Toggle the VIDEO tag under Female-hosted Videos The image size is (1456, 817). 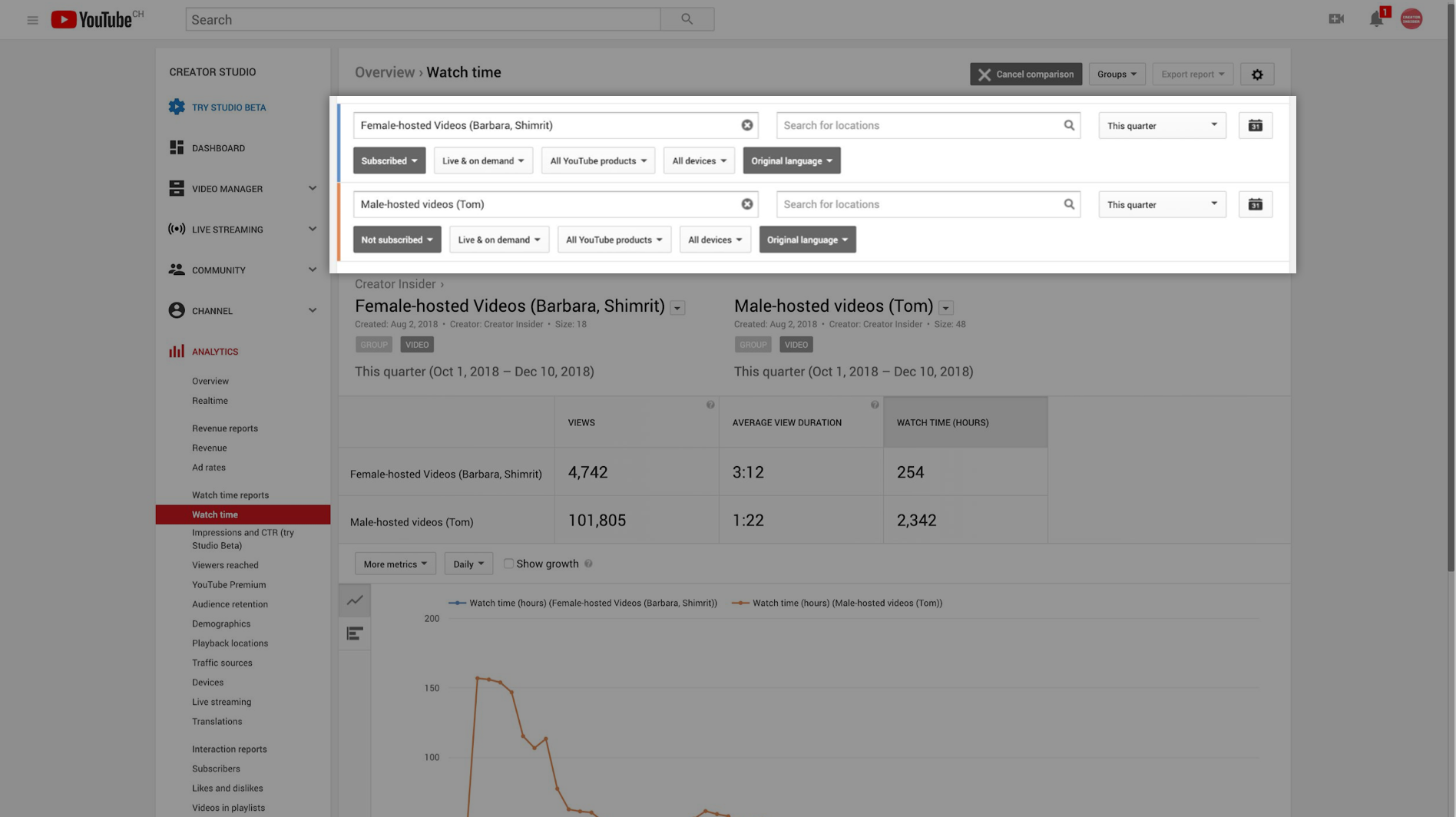(x=417, y=345)
